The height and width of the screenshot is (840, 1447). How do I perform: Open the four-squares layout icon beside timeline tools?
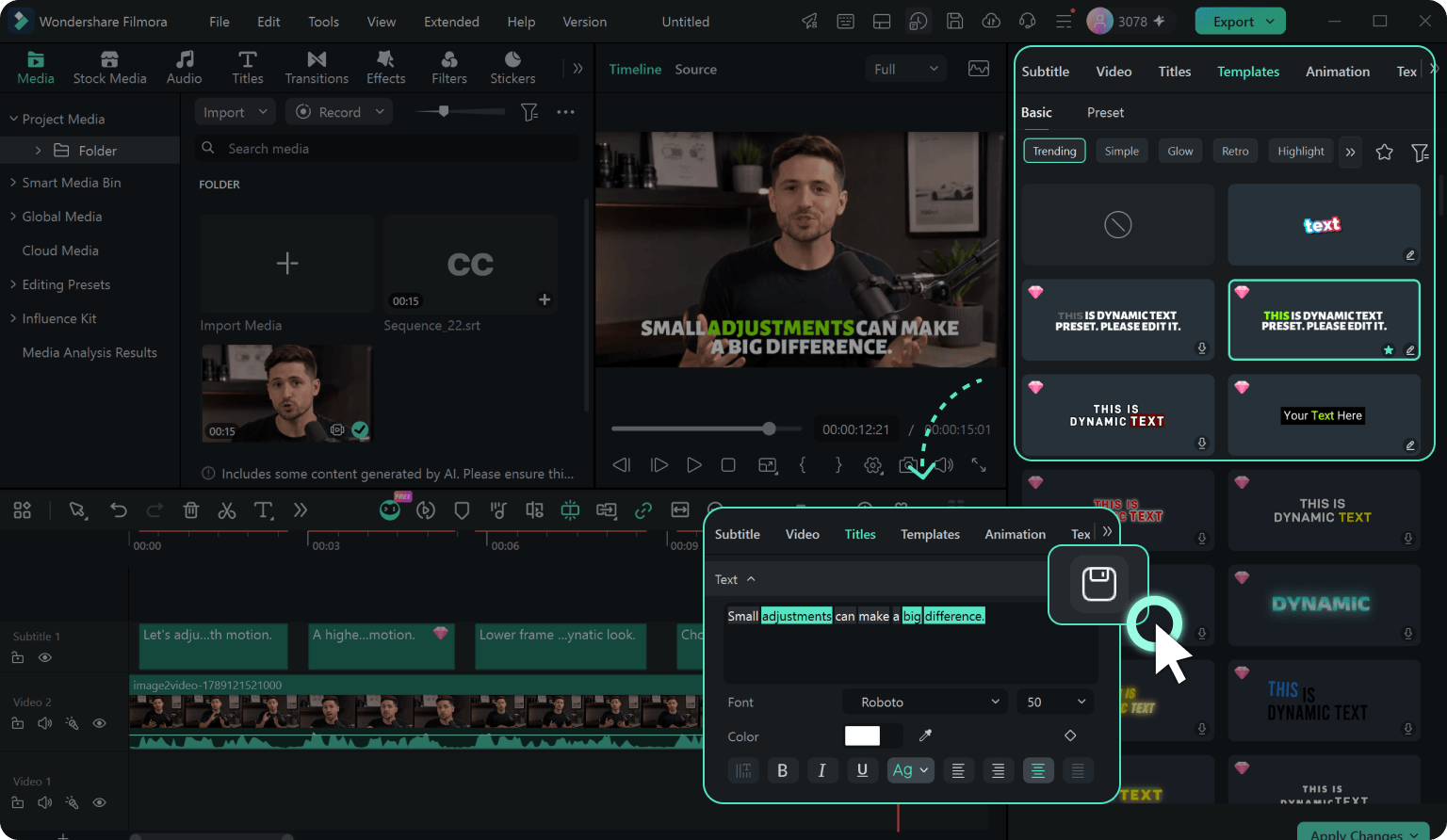(23, 510)
